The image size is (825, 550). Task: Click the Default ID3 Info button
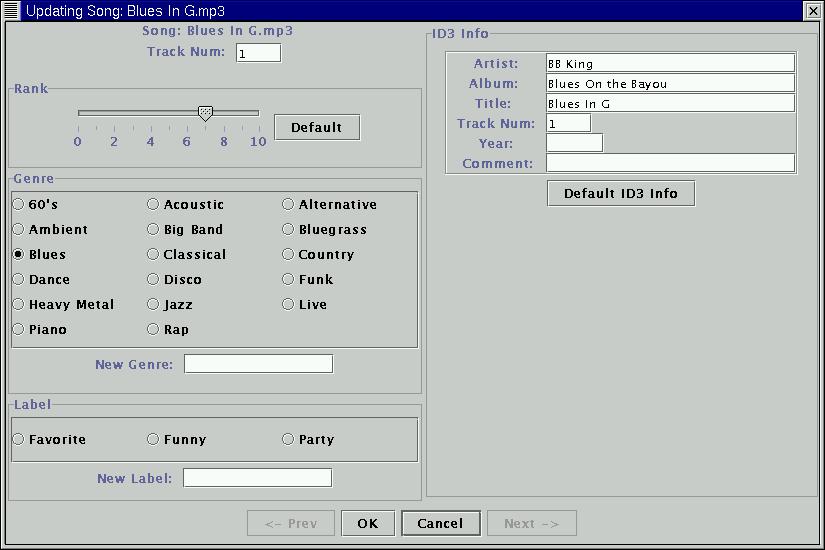pyautogui.click(x=620, y=193)
